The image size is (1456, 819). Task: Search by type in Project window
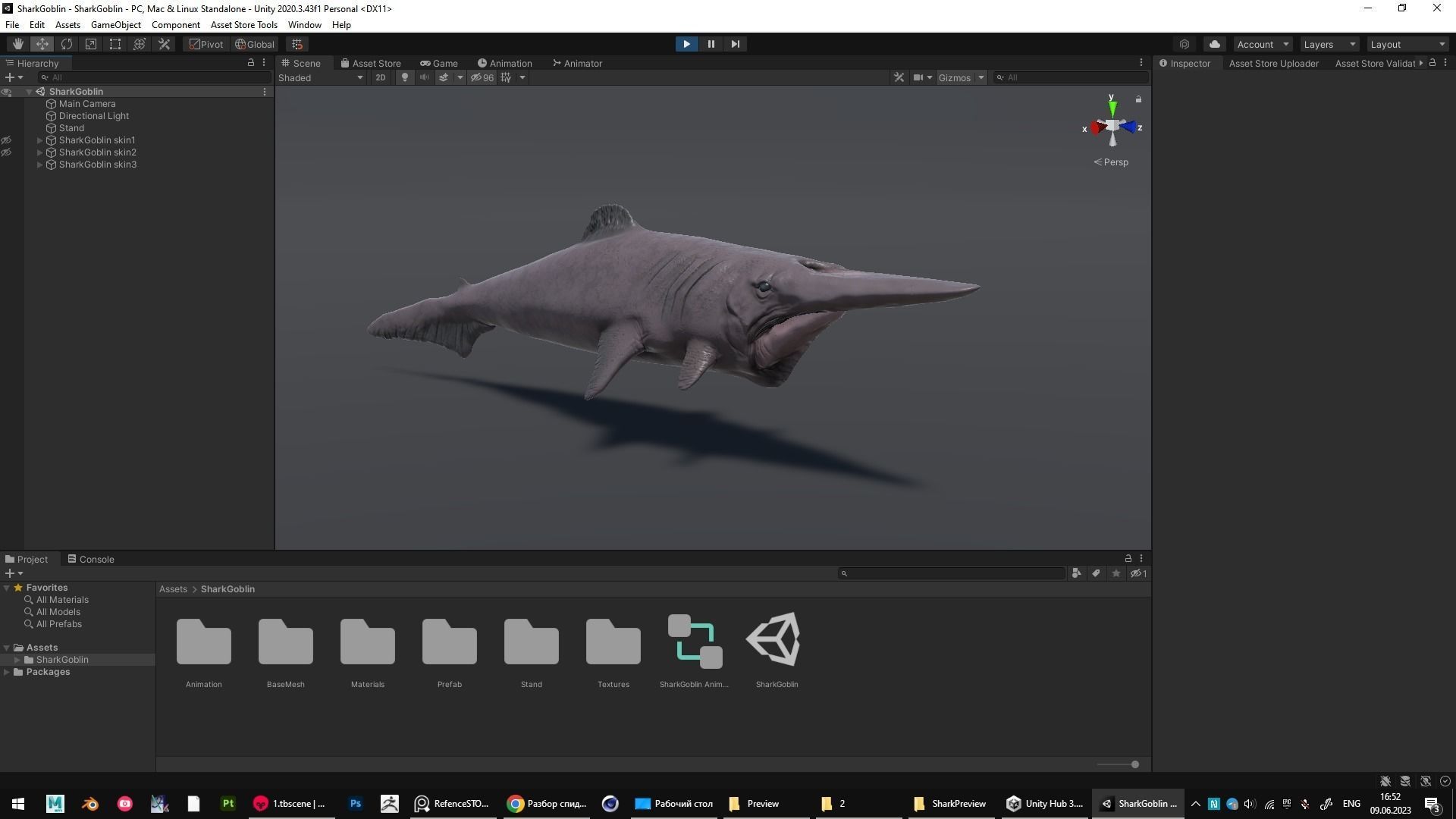coord(1076,573)
